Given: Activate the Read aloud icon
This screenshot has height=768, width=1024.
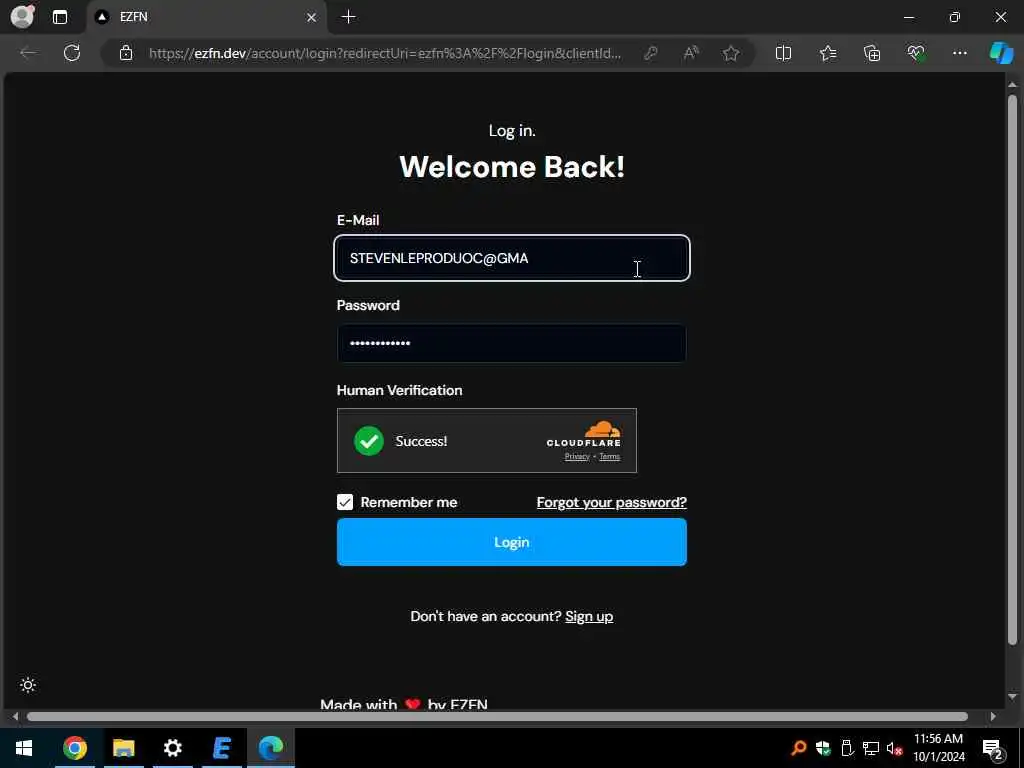Looking at the screenshot, I should click(690, 53).
